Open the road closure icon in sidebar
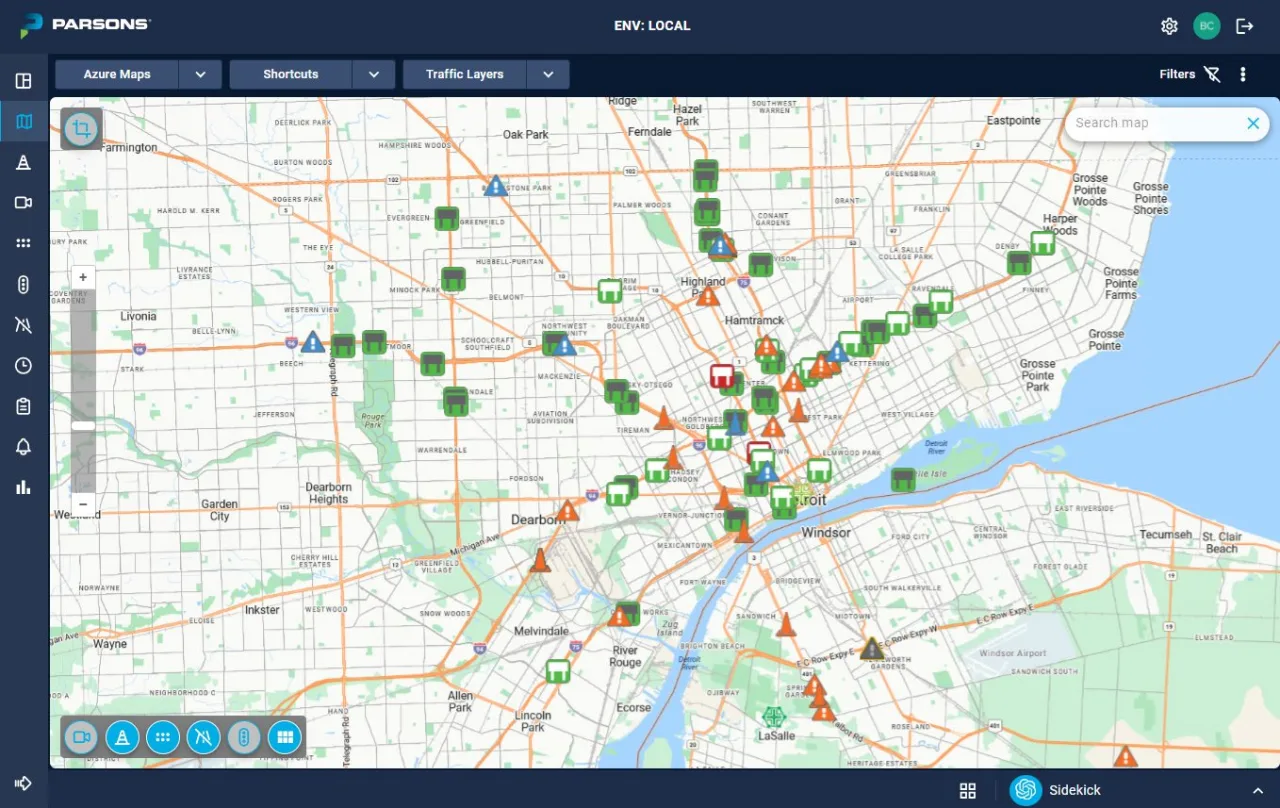The width and height of the screenshot is (1280, 808). click(24, 325)
